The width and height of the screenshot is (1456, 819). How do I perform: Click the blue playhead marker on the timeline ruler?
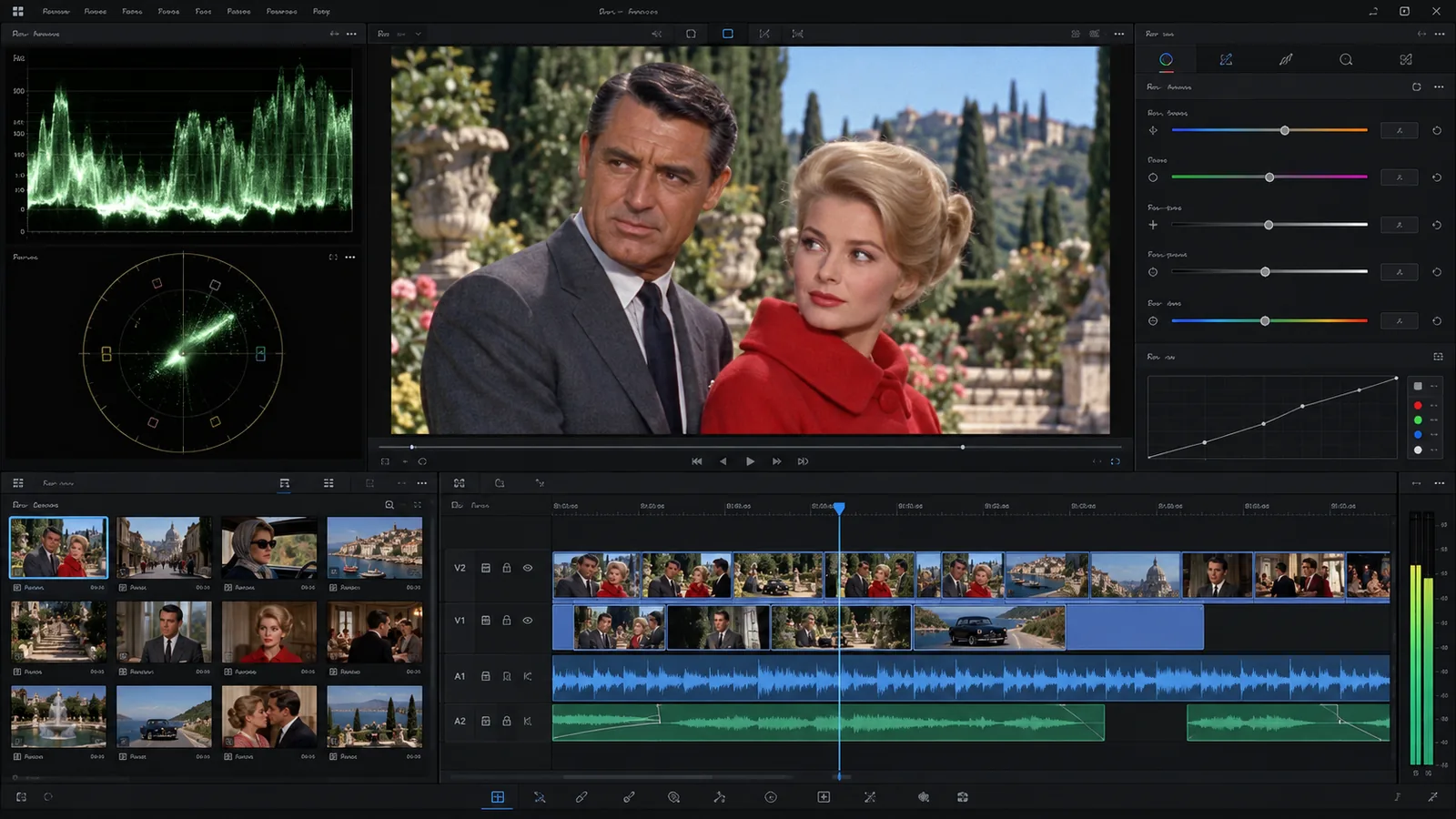(x=839, y=508)
